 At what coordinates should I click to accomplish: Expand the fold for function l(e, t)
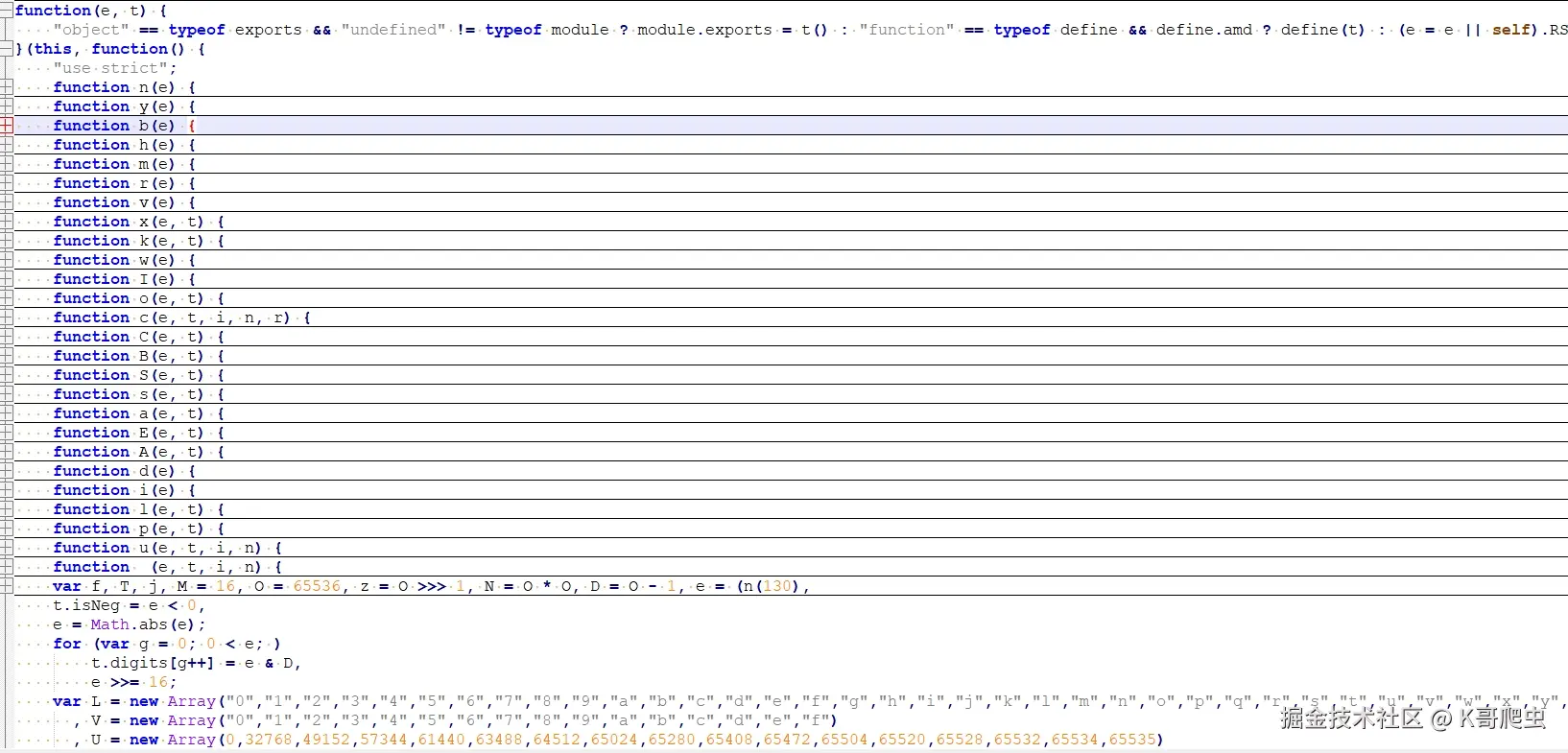pyautogui.click(x=7, y=509)
